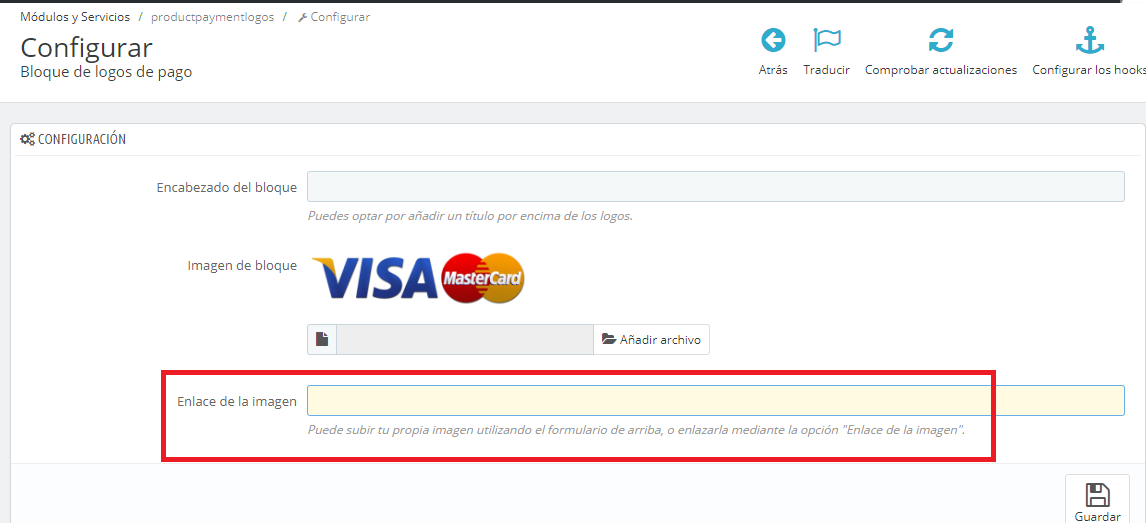The image size is (1146, 523).
Task: Click the Imagen de bloque label
Action: (x=242, y=266)
